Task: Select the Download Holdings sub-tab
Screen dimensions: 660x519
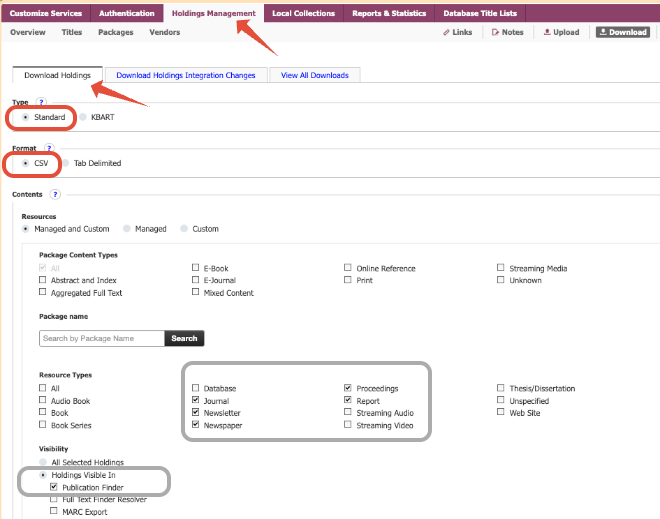Action: point(57,75)
